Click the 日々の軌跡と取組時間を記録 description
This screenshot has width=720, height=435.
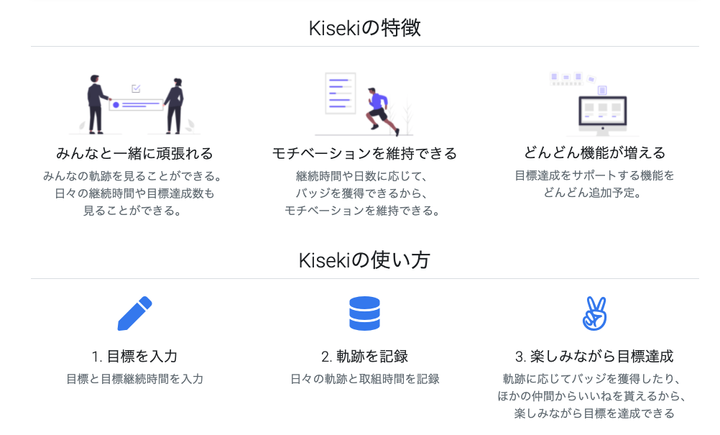pyautogui.click(x=364, y=379)
